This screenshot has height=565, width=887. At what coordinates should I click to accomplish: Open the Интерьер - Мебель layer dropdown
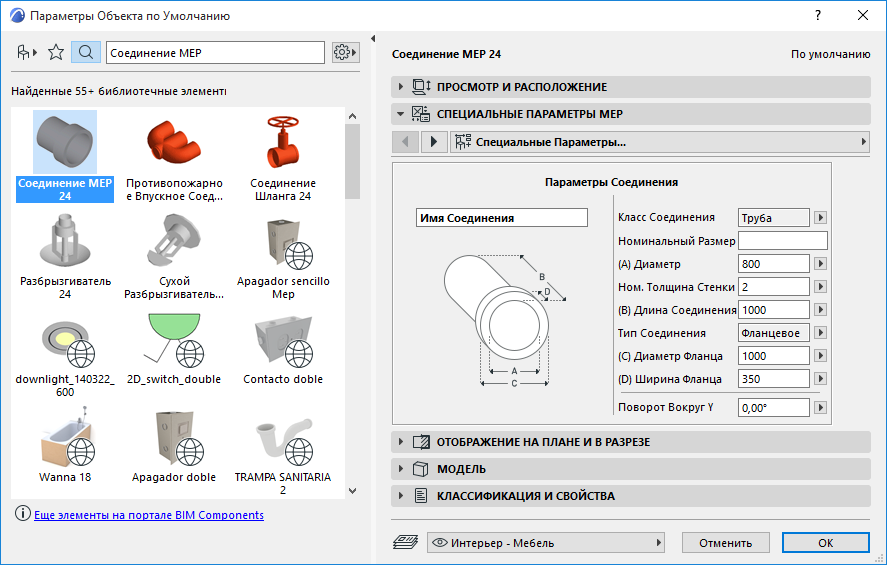(545, 542)
